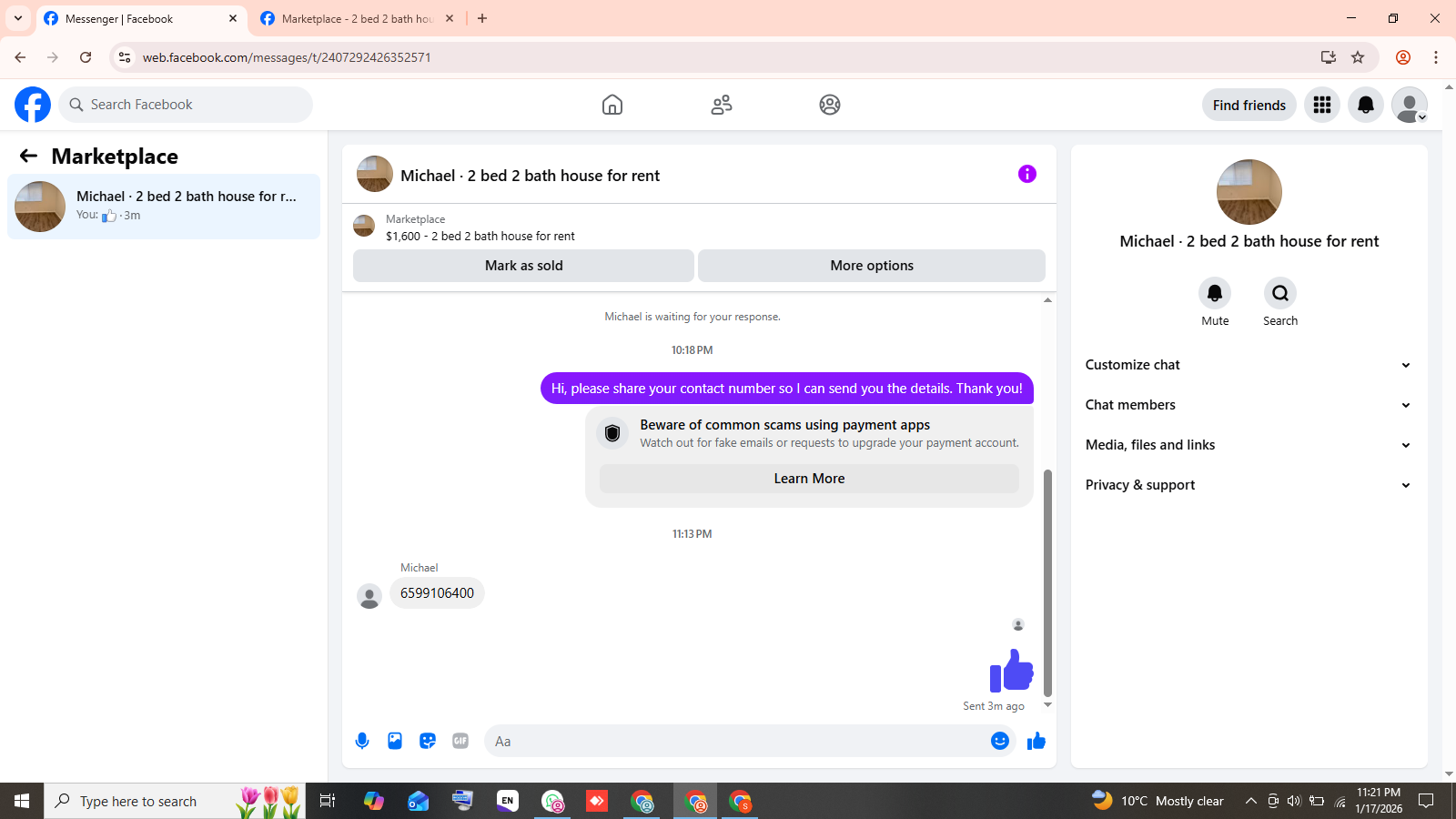Click More options button
Screen dimensions: 1456x819
pyautogui.click(x=872, y=266)
